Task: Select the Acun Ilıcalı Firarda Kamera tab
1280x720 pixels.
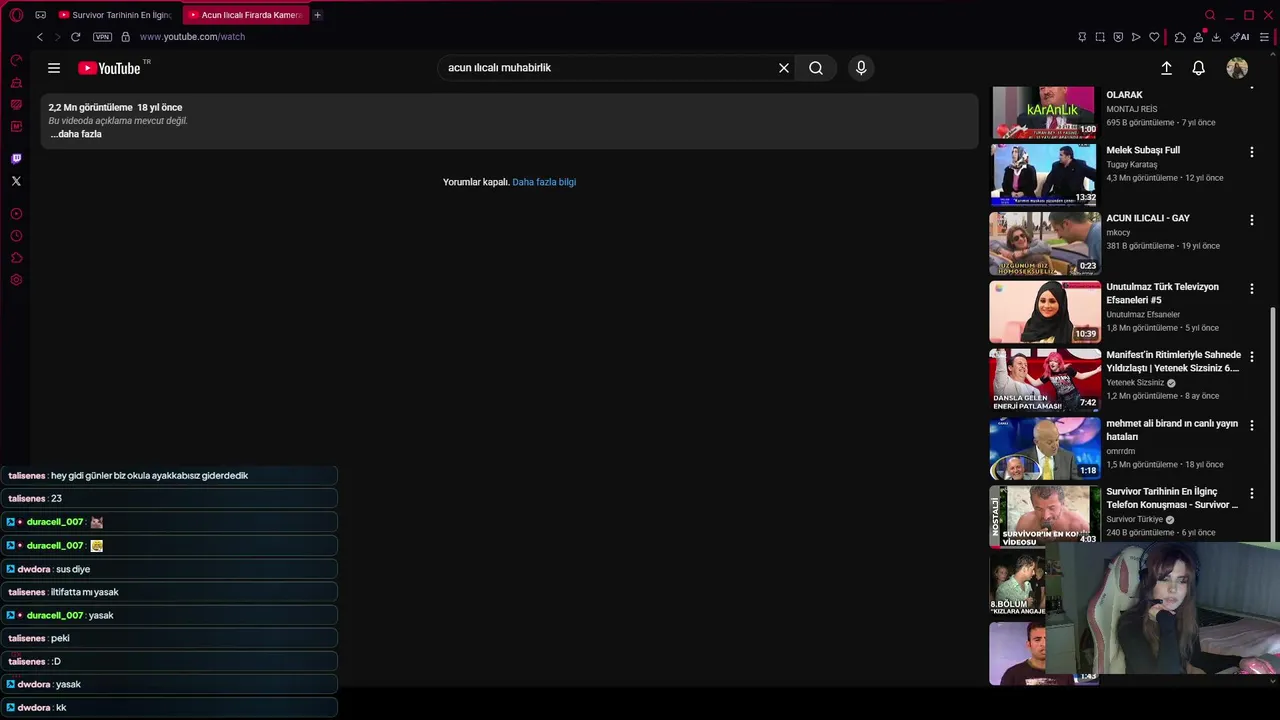Action: pos(246,15)
